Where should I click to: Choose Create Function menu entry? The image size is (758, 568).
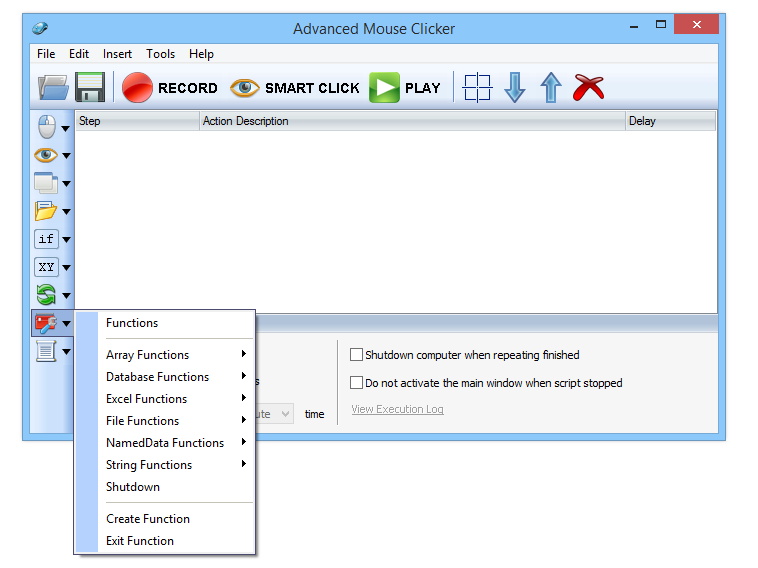pyautogui.click(x=164, y=519)
